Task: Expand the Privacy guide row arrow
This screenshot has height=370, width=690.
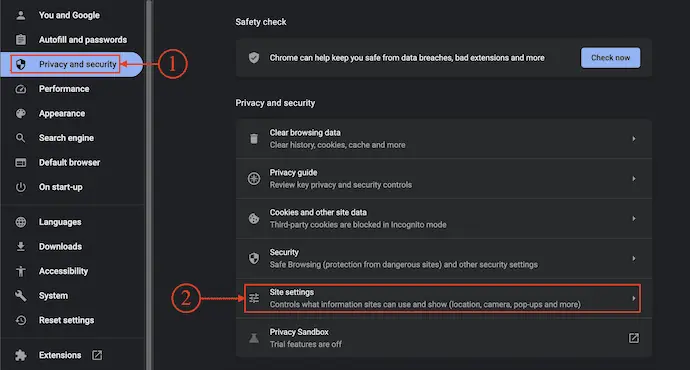Action: (x=634, y=179)
